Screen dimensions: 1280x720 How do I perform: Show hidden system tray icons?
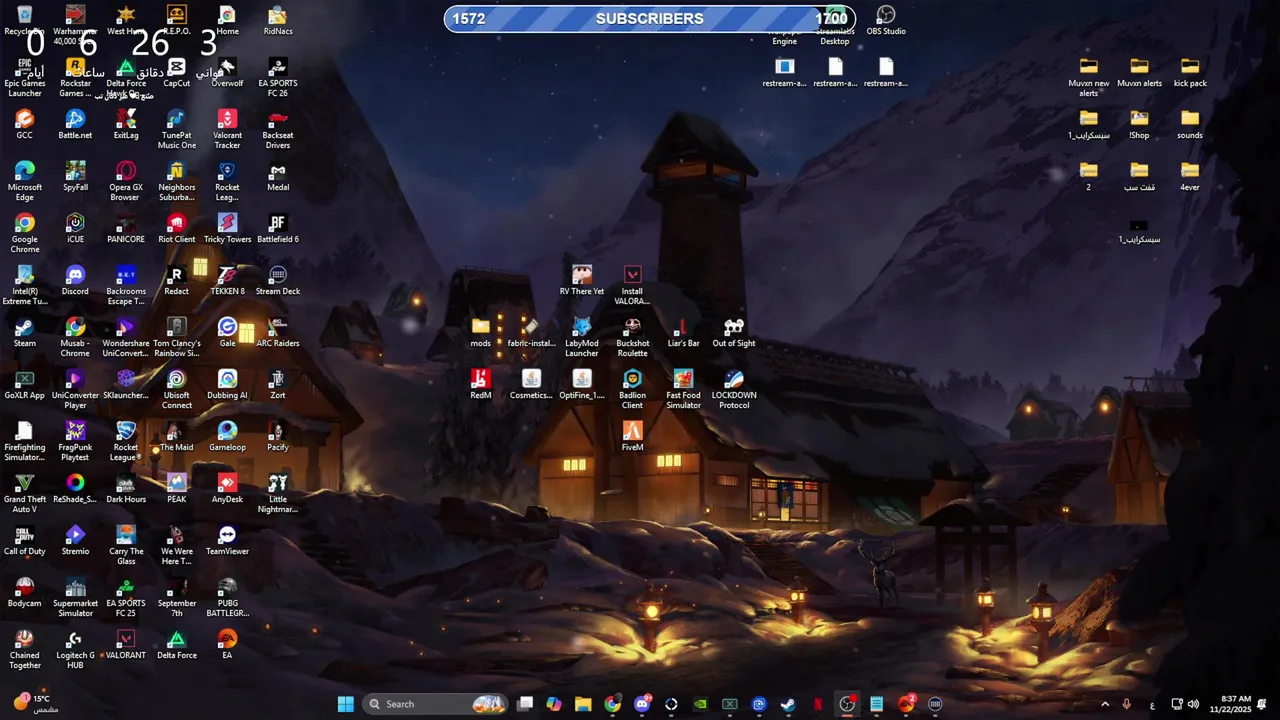click(1105, 704)
